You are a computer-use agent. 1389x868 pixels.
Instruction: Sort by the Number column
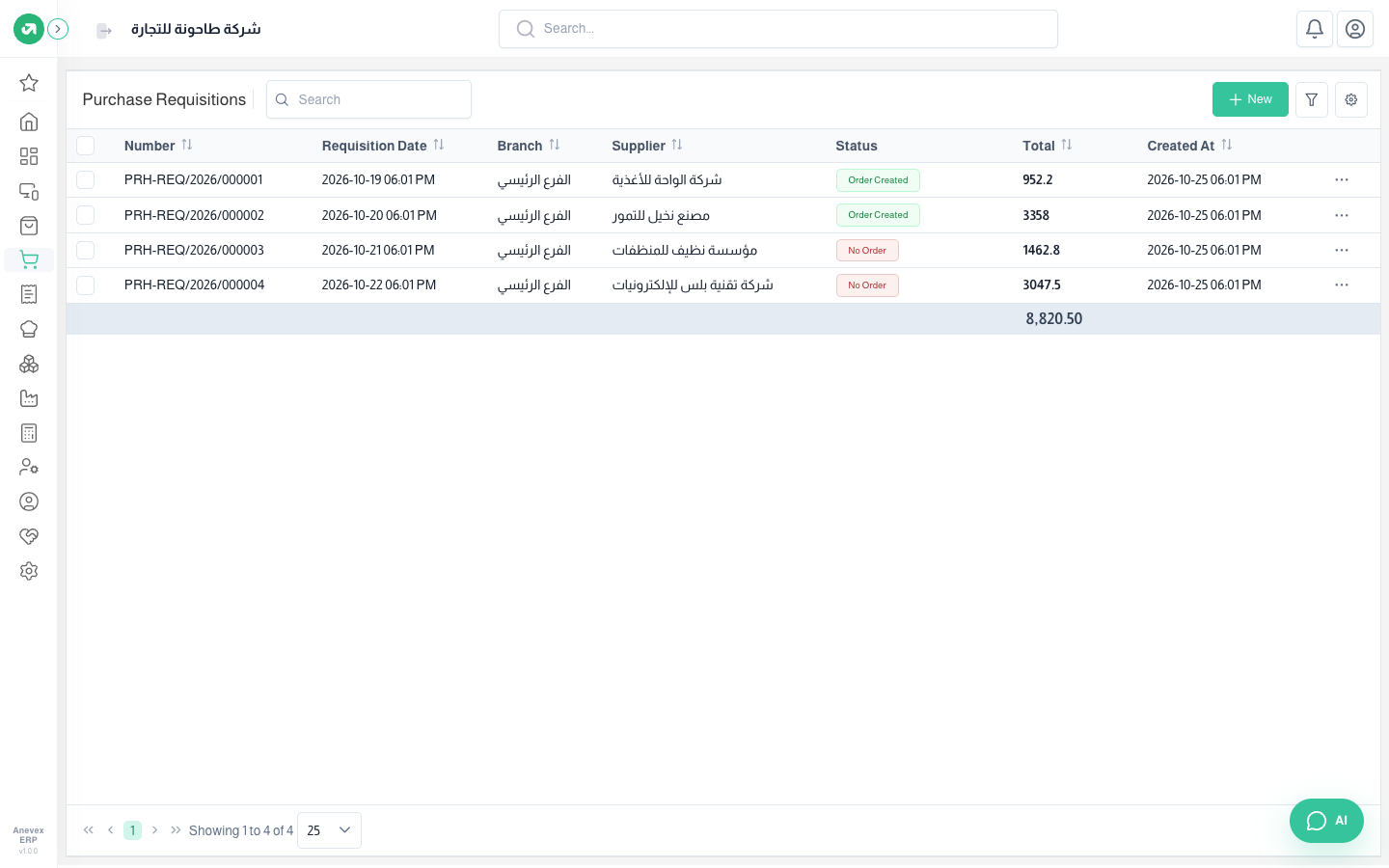[187, 145]
